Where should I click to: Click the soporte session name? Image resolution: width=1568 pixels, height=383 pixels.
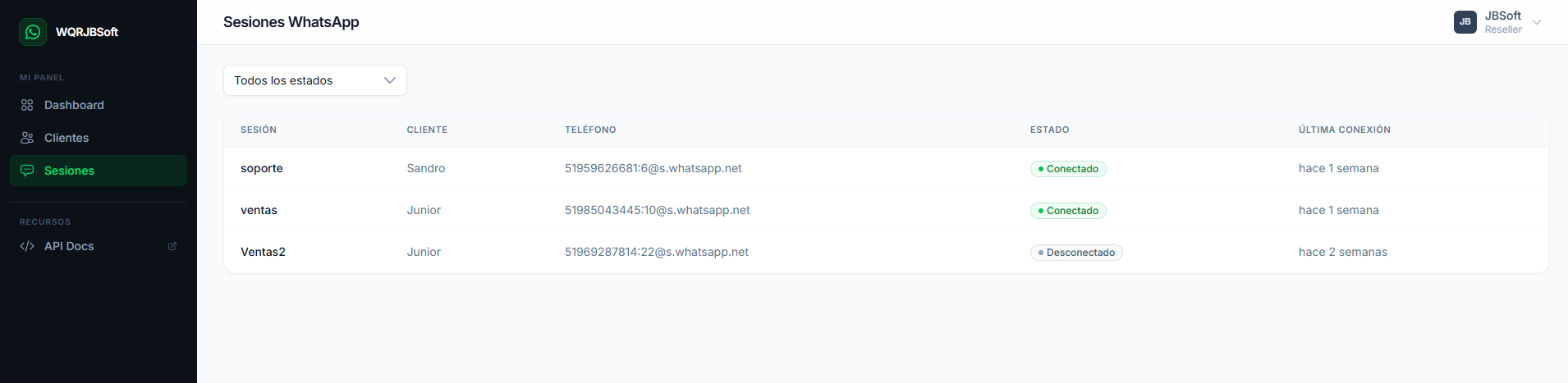pos(262,168)
